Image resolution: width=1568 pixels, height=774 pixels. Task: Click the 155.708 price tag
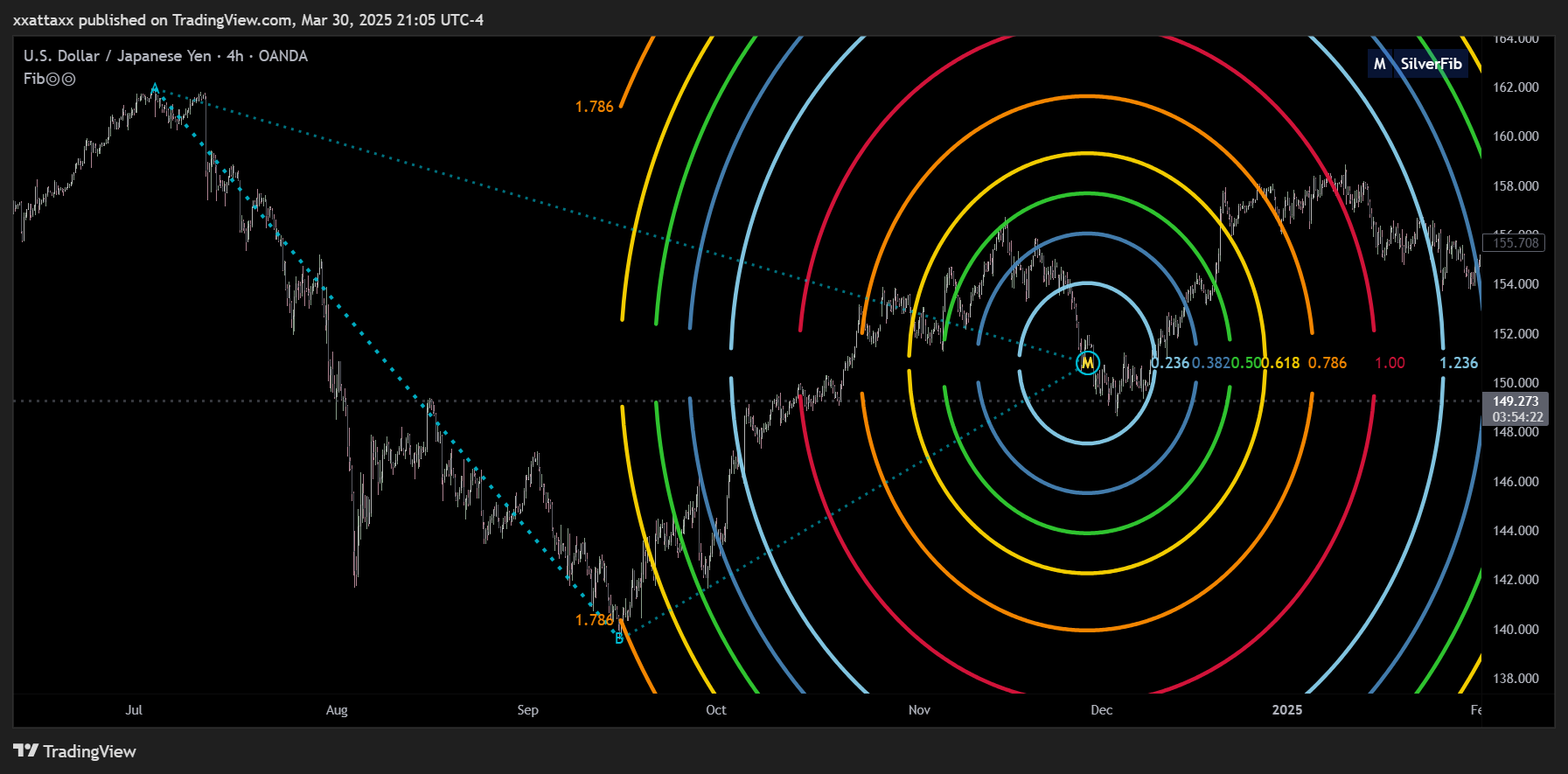click(1516, 243)
